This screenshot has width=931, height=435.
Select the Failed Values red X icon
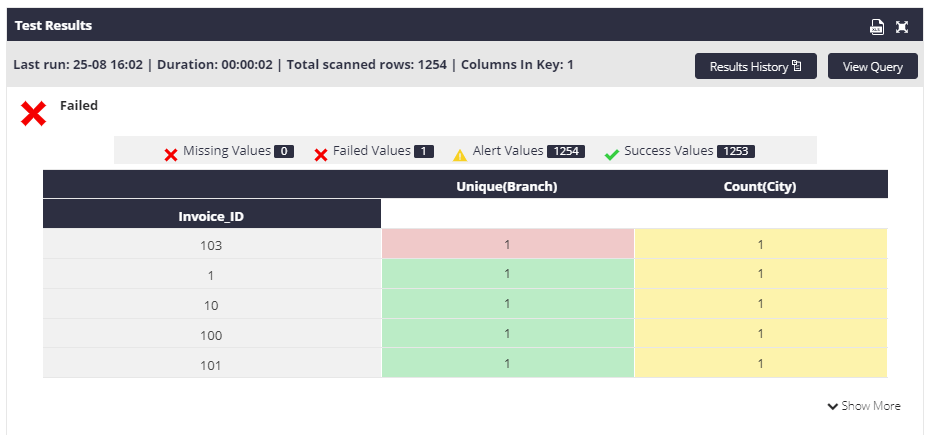321,155
